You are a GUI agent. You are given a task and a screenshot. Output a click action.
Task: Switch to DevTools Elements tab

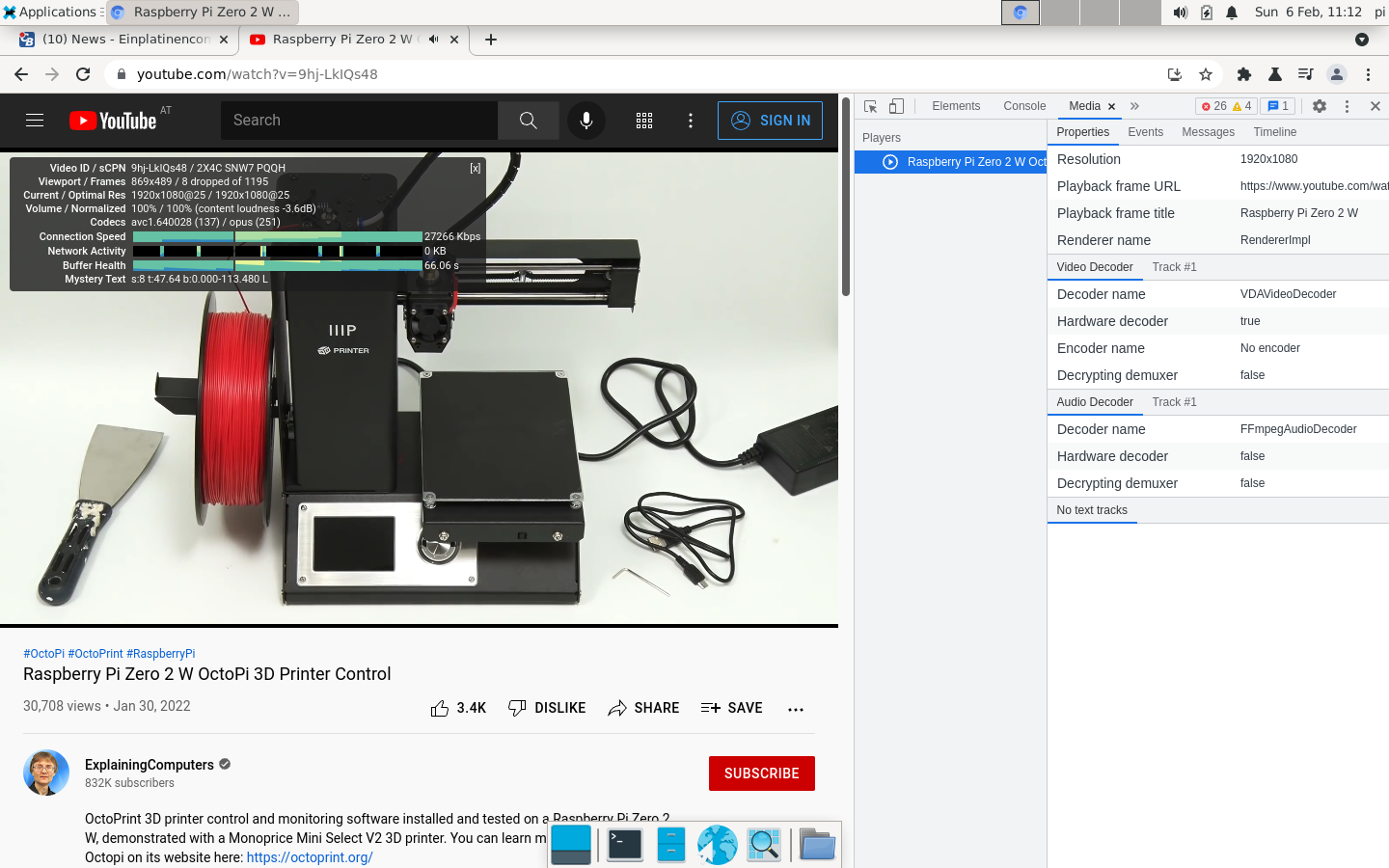(956, 106)
